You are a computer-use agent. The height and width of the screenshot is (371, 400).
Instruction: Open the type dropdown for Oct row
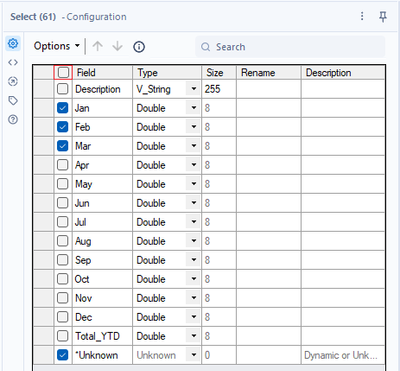click(193, 279)
